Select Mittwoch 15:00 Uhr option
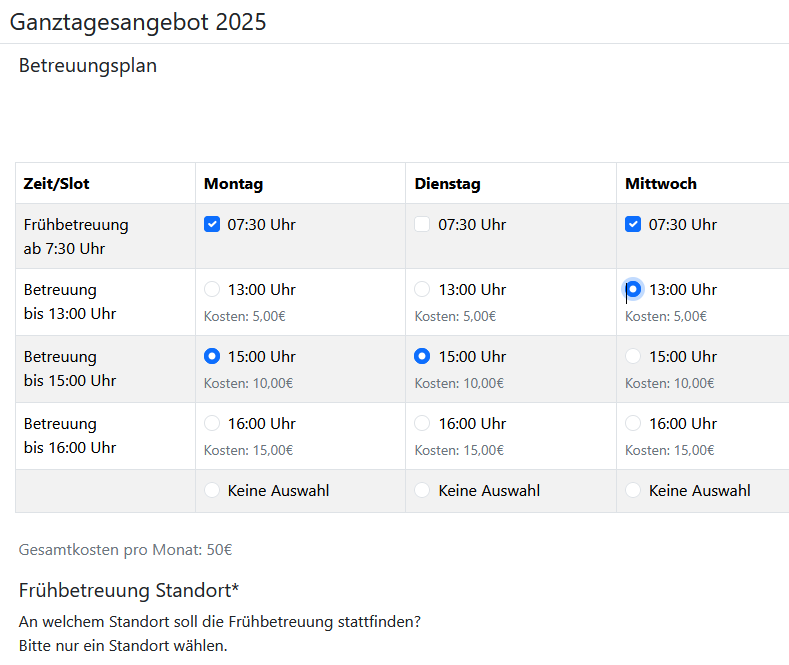Image resolution: width=789 pixels, height=665 pixels. 633,356
